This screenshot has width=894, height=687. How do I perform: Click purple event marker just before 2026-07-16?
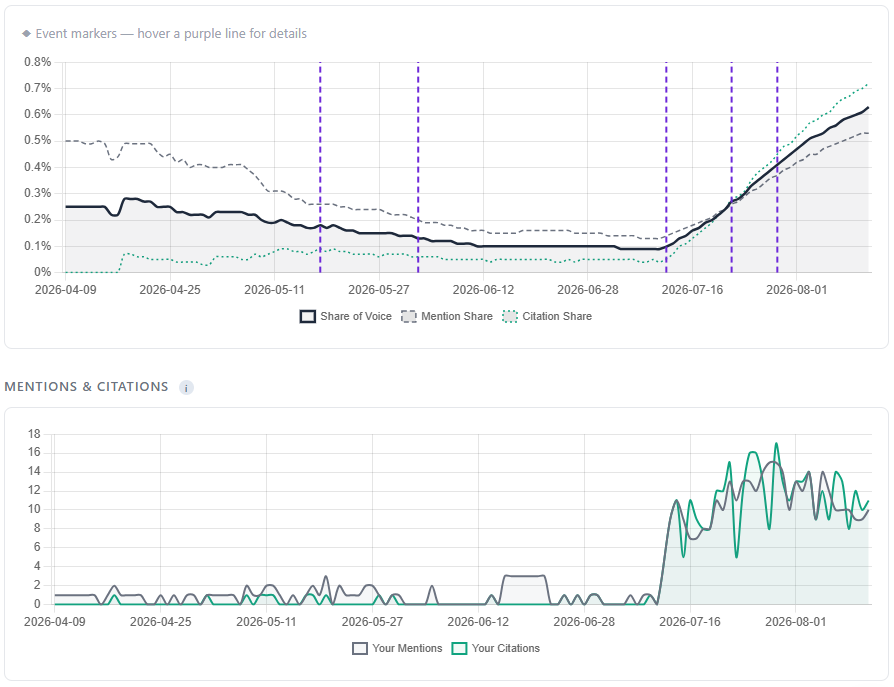point(666,167)
